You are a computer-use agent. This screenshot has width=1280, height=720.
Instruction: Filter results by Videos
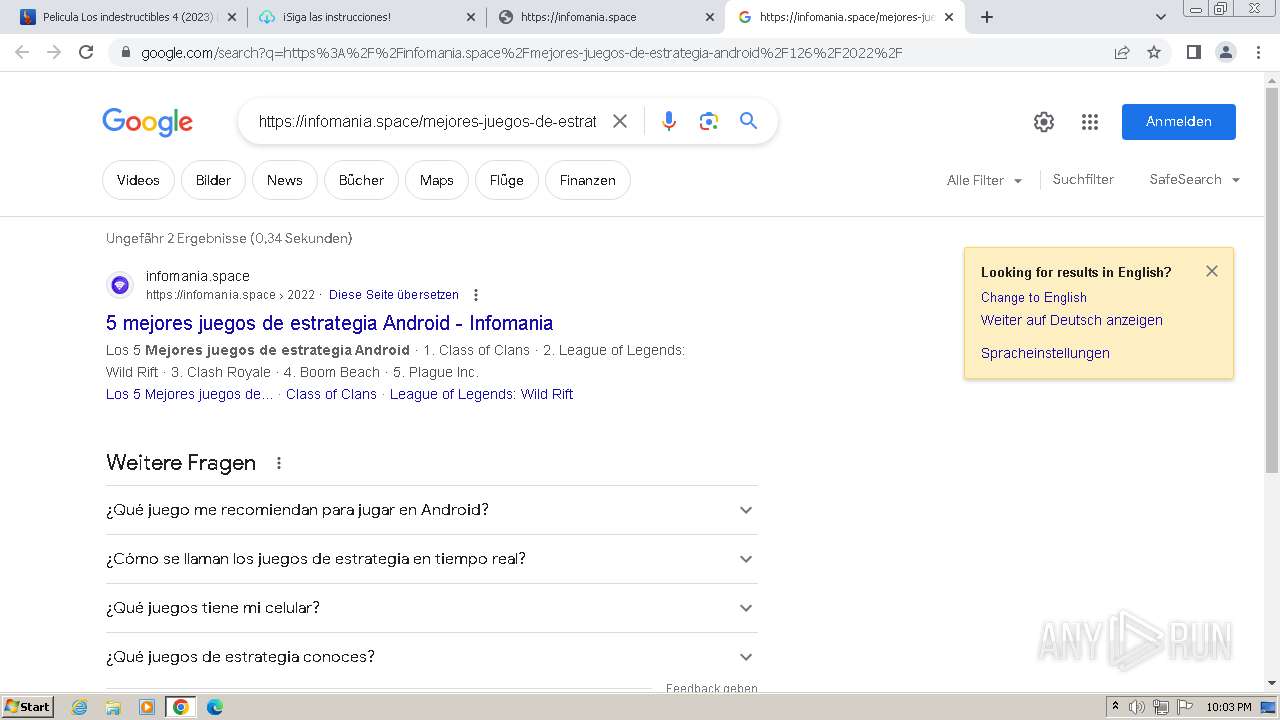(138, 180)
